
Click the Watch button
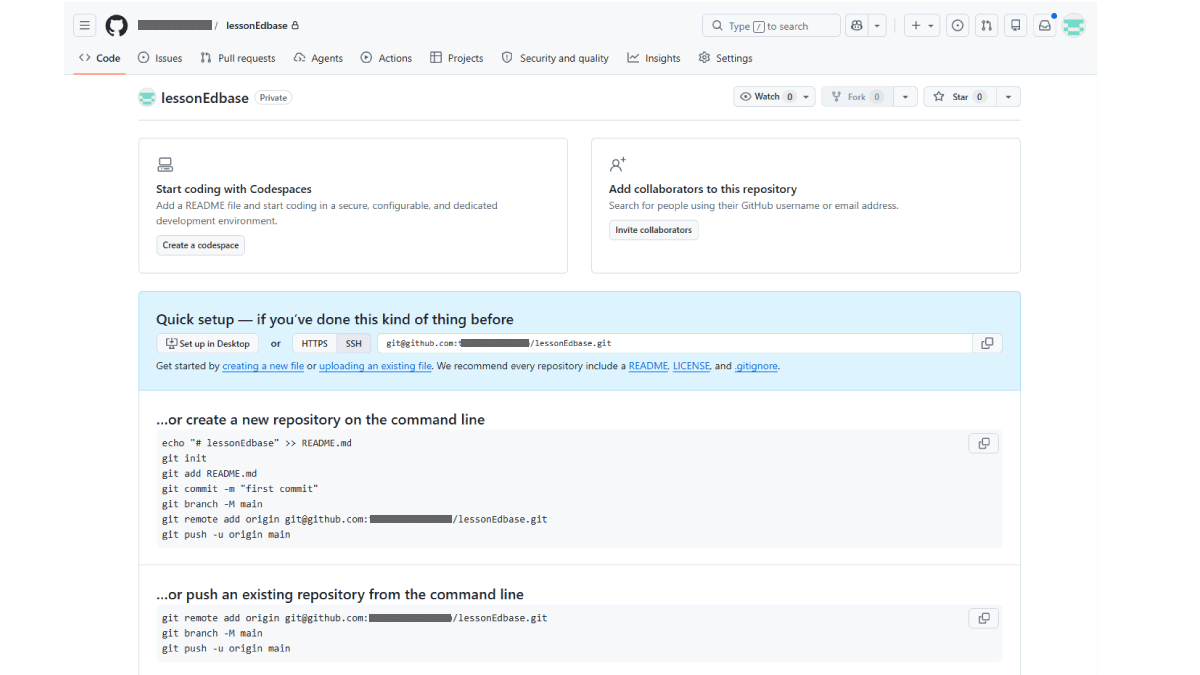point(766,97)
